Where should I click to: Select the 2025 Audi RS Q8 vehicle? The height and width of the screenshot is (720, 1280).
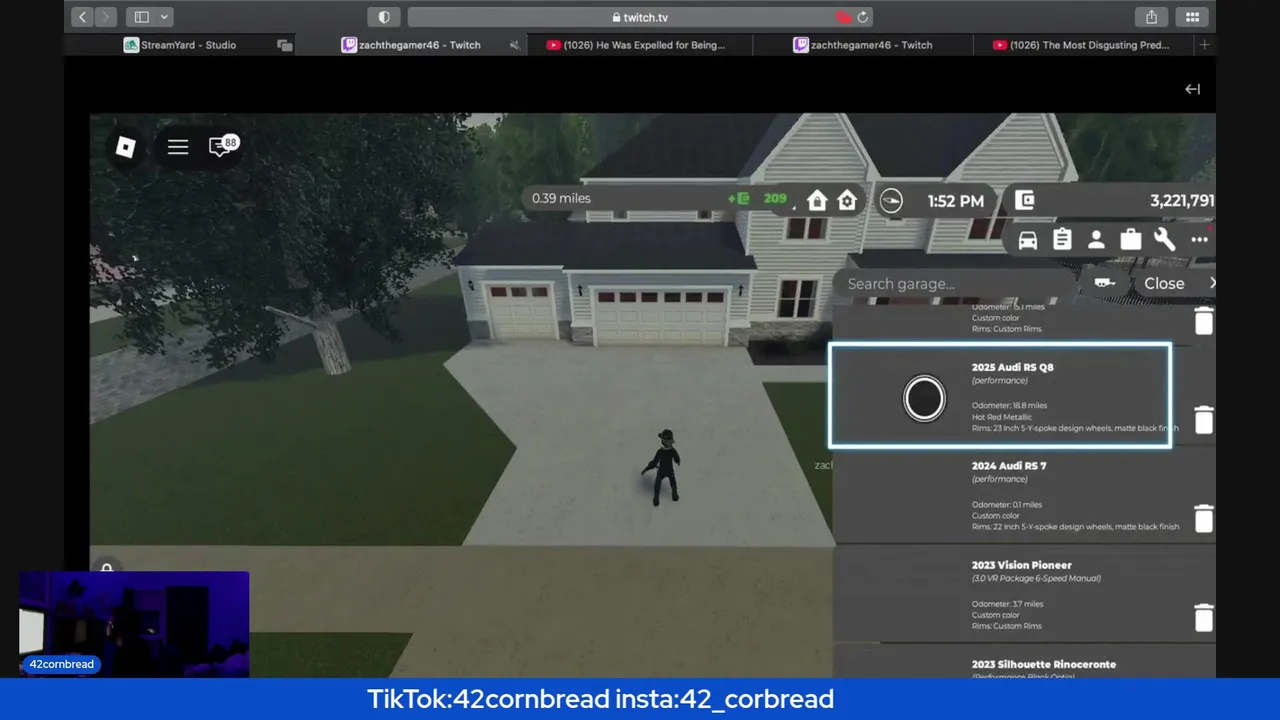(x=1000, y=395)
